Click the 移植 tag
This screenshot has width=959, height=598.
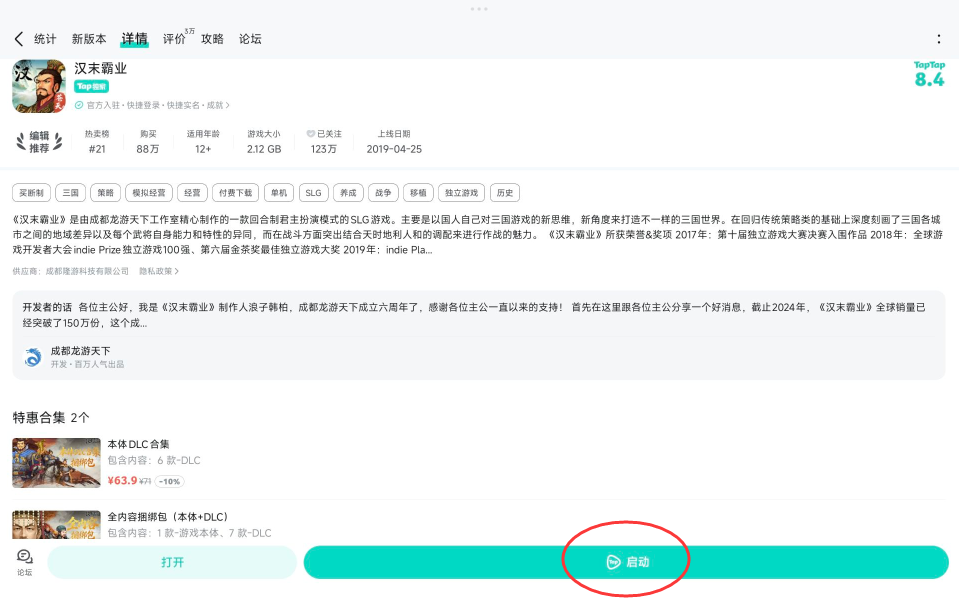point(418,193)
